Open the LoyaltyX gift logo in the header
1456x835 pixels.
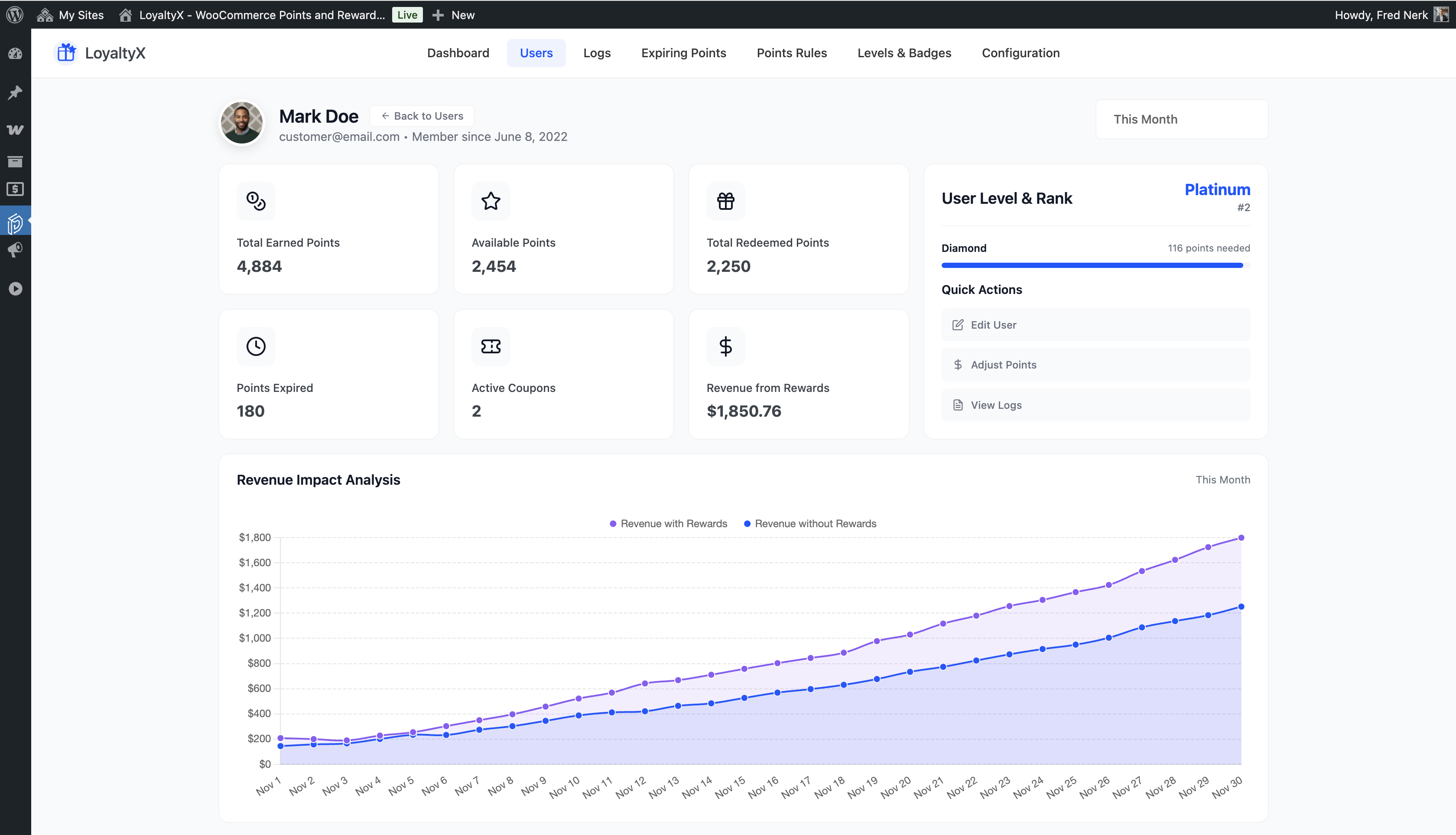coord(65,53)
